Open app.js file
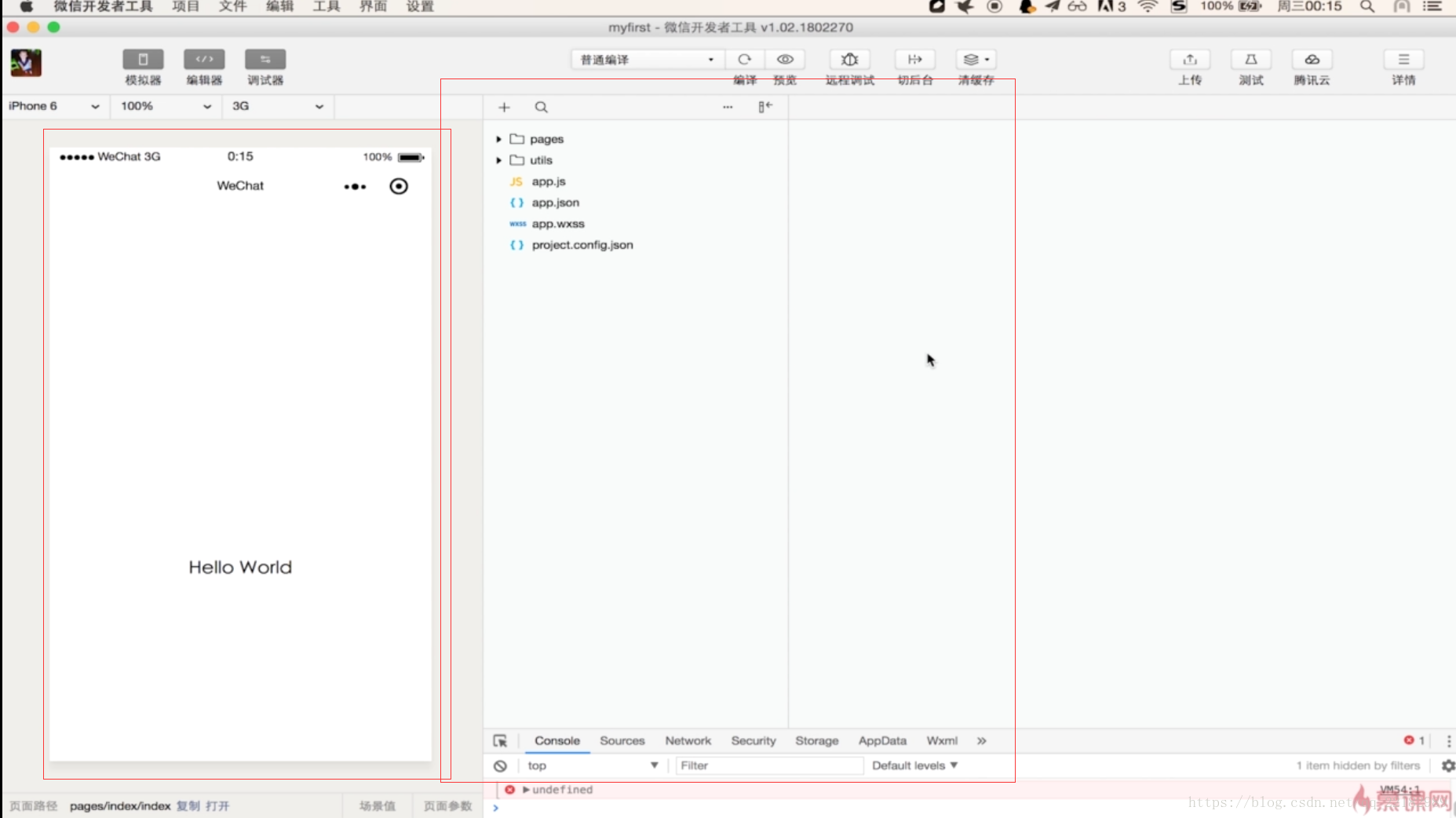Image resolution: width=1456 pixels, height=818 pixels. [x=538, y=181]
